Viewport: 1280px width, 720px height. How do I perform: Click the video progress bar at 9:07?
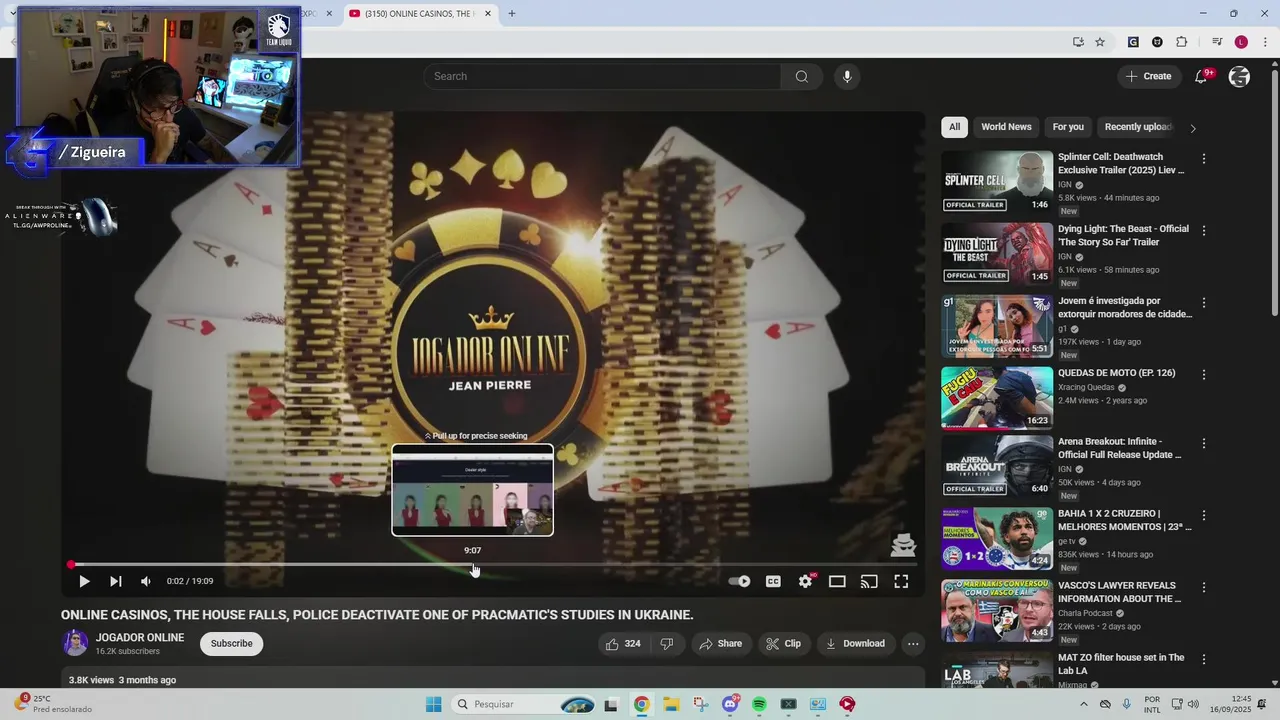pos(473,565)
